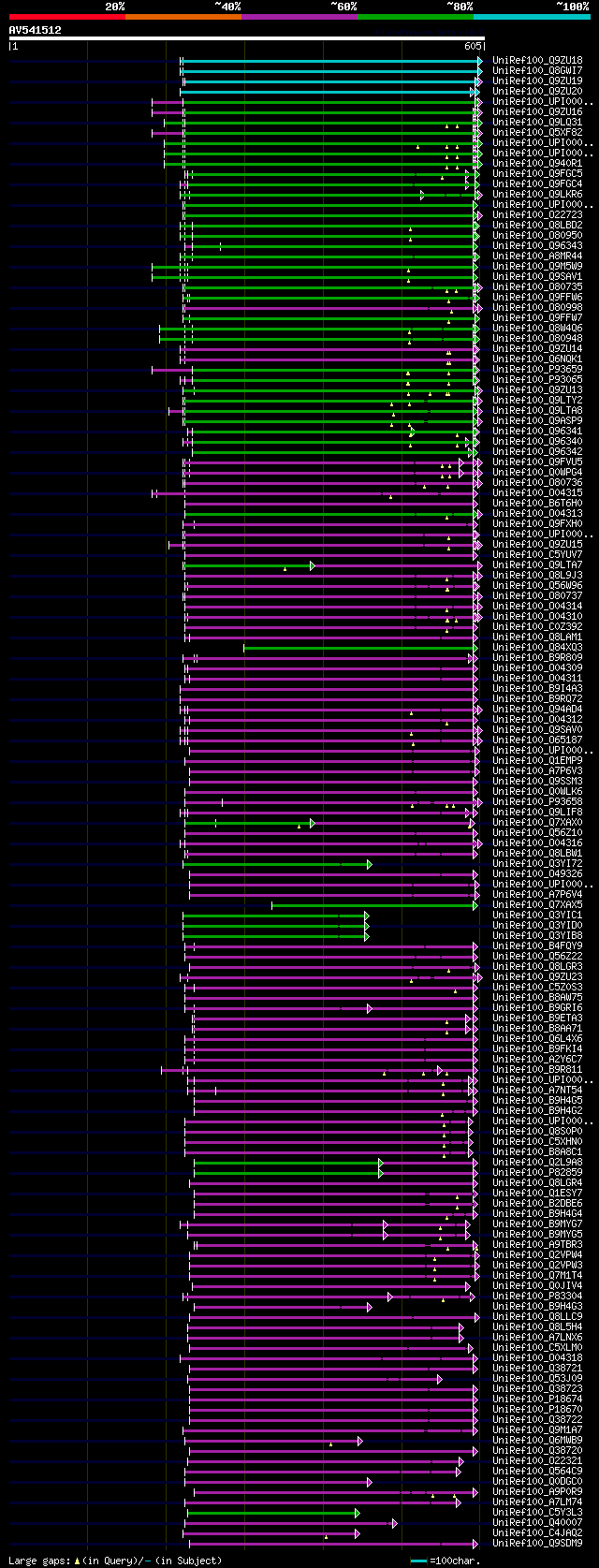The image size is (599, 1568).
Task: Select hit label UniRef100_C0Z392
Action: (x=537, y=626)
